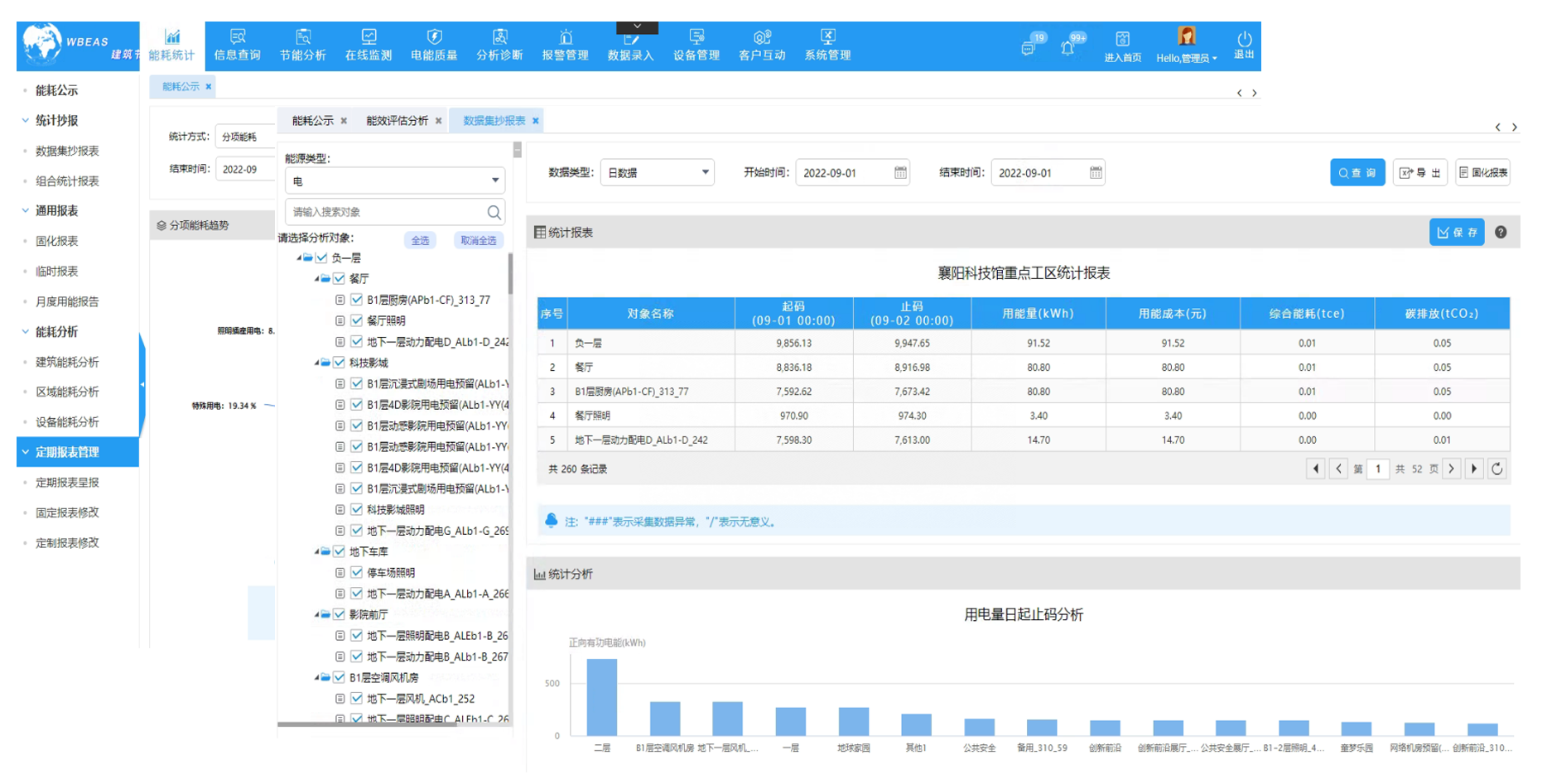Toggle the 科技影城 folder checkbox
The image size is (1547, 784).
tap(340, 363)
